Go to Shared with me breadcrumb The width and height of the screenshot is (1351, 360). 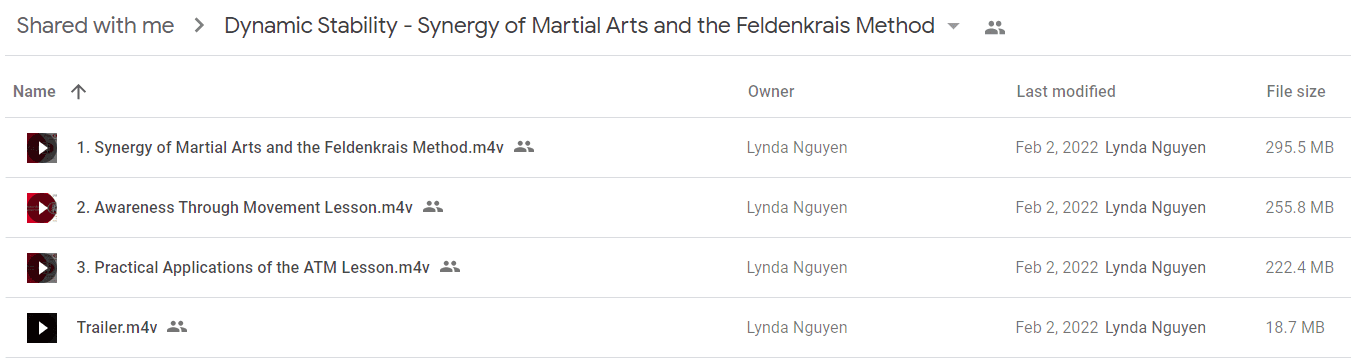(x=95, y=27)
